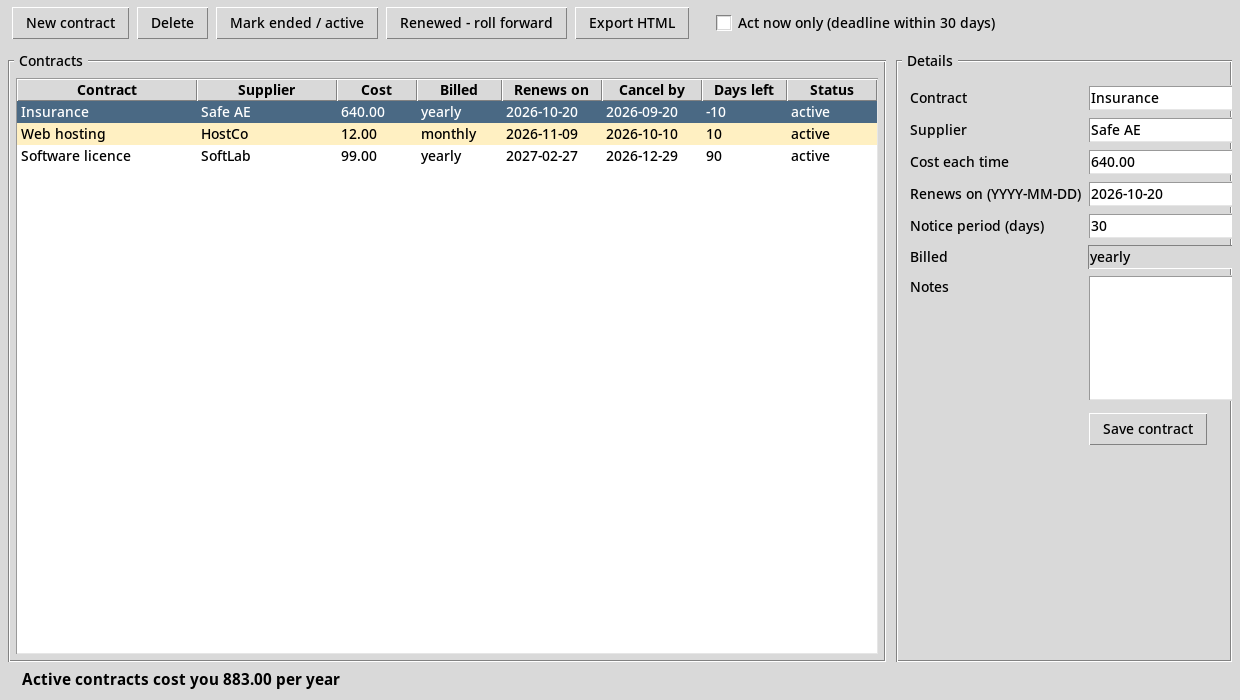1240x700 pixels.
Task: Export the contracts to HTML
Action: click(632, 23)
